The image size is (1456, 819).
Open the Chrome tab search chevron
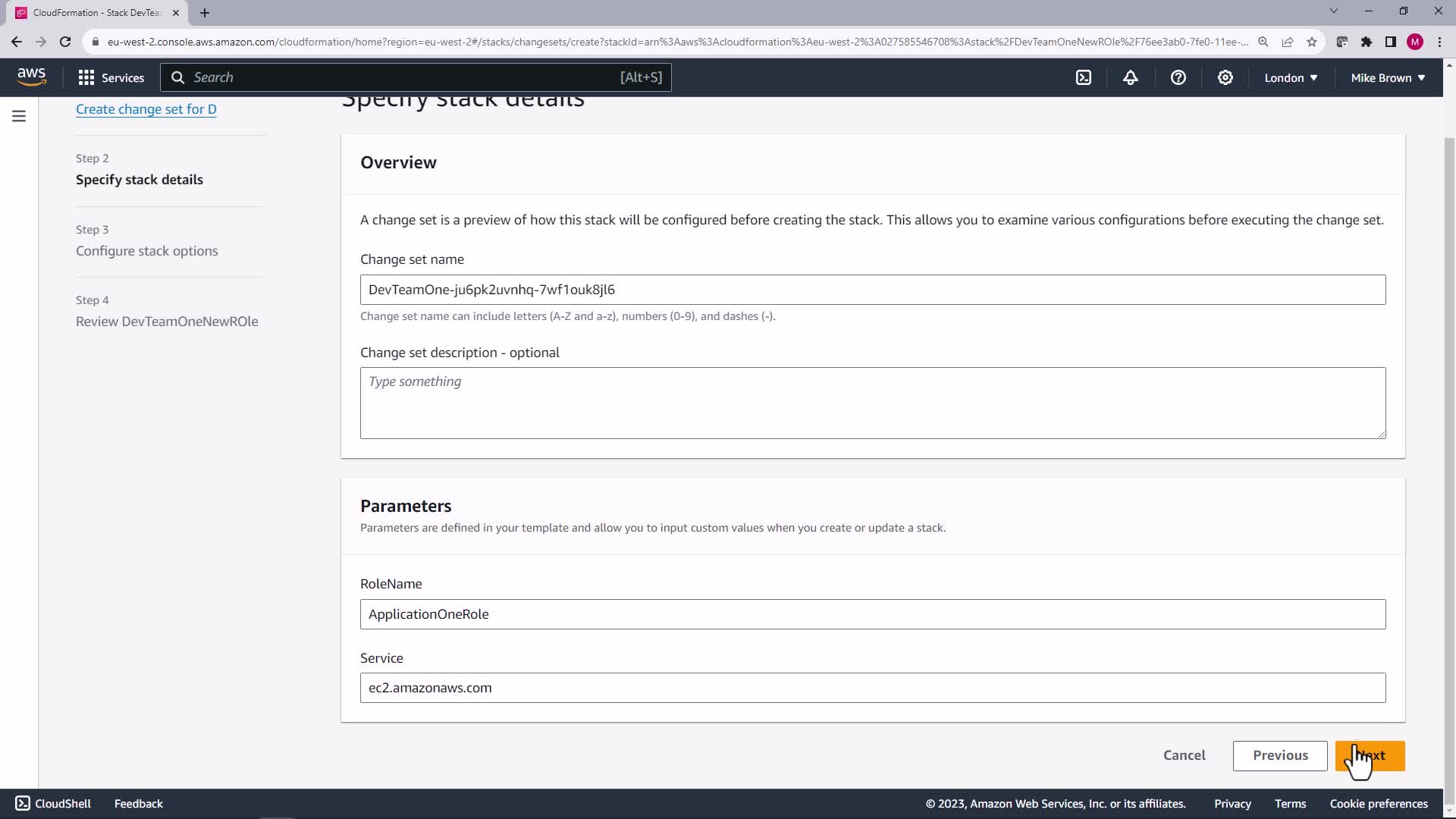pos(1333,11)
